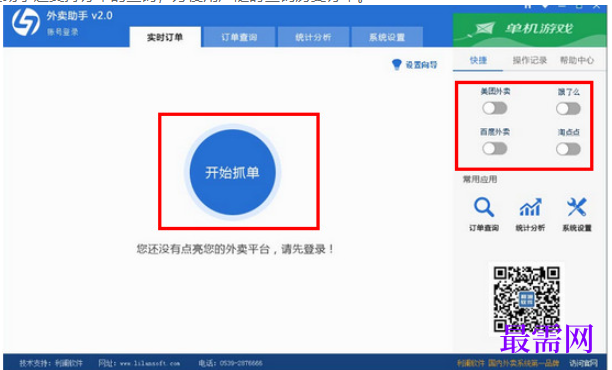Open 订单查询 magnifier shortcut icon
612x370 pixels.
(x=484, y=207)
